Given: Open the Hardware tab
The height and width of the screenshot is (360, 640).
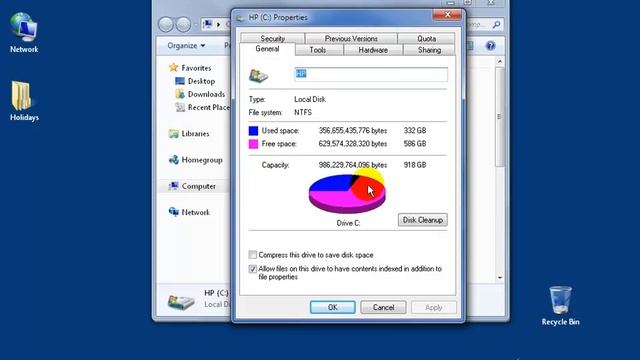Looking at the screenshot, I should pyautogui.click(x=373, y=50).
